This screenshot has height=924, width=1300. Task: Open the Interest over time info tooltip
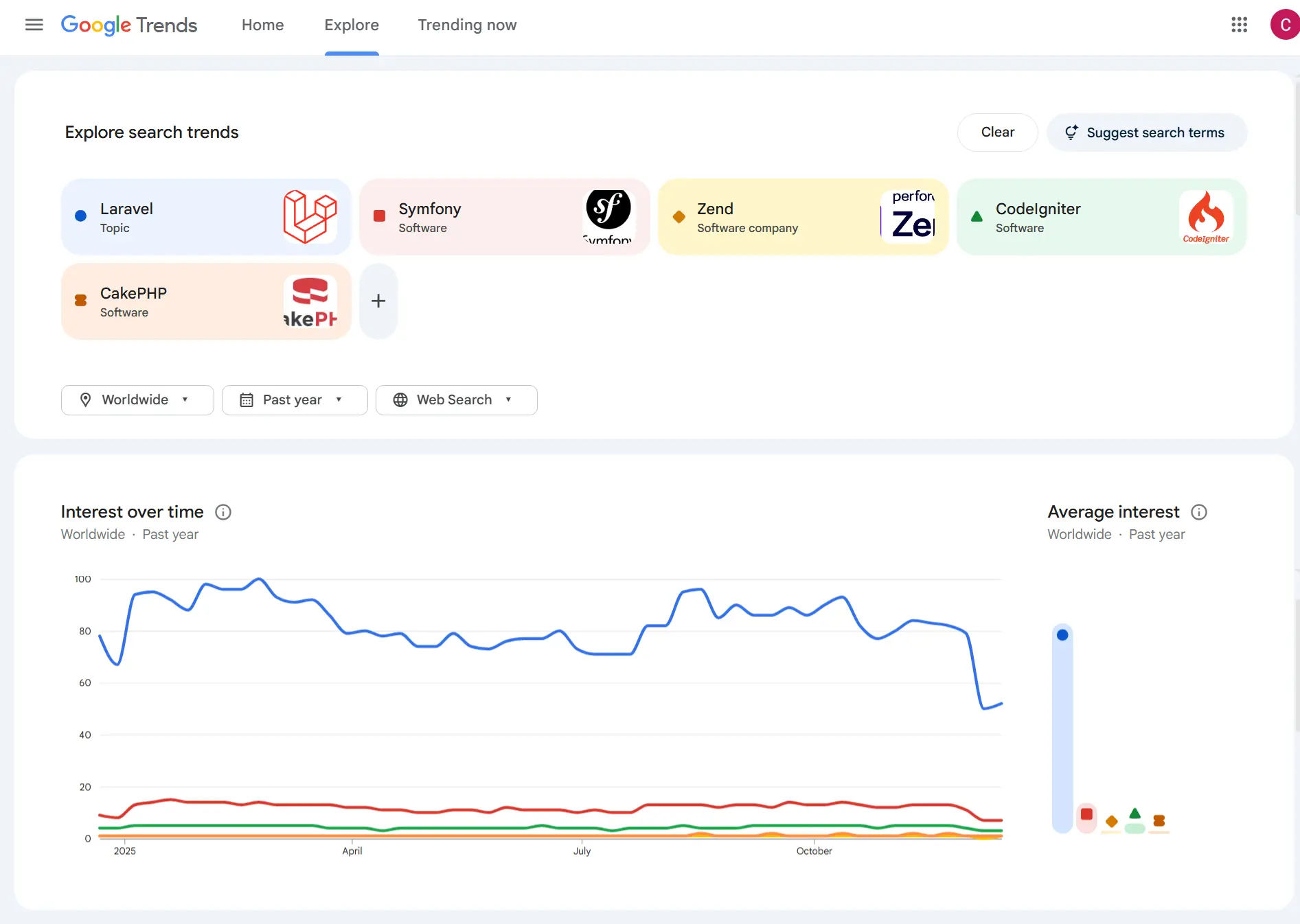coord(223,512)
